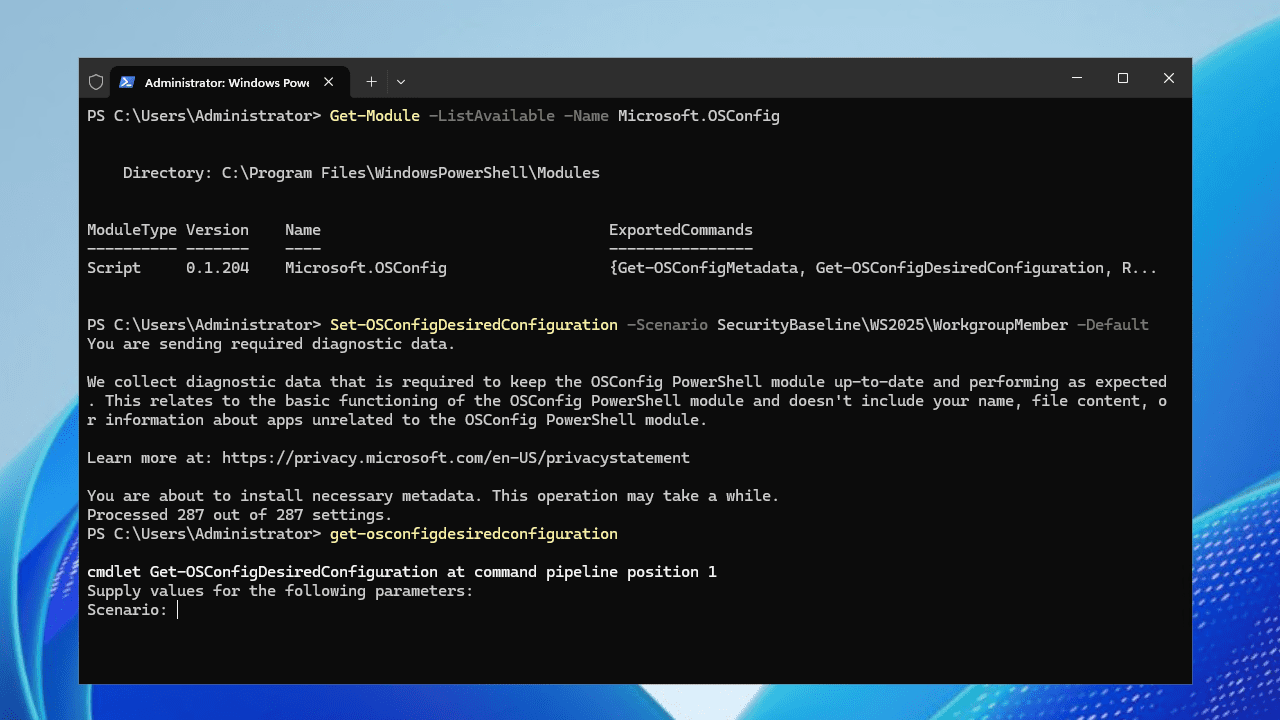Maximize the terminal window
The image size is (1280, 720).
(x=1123, y=78)
